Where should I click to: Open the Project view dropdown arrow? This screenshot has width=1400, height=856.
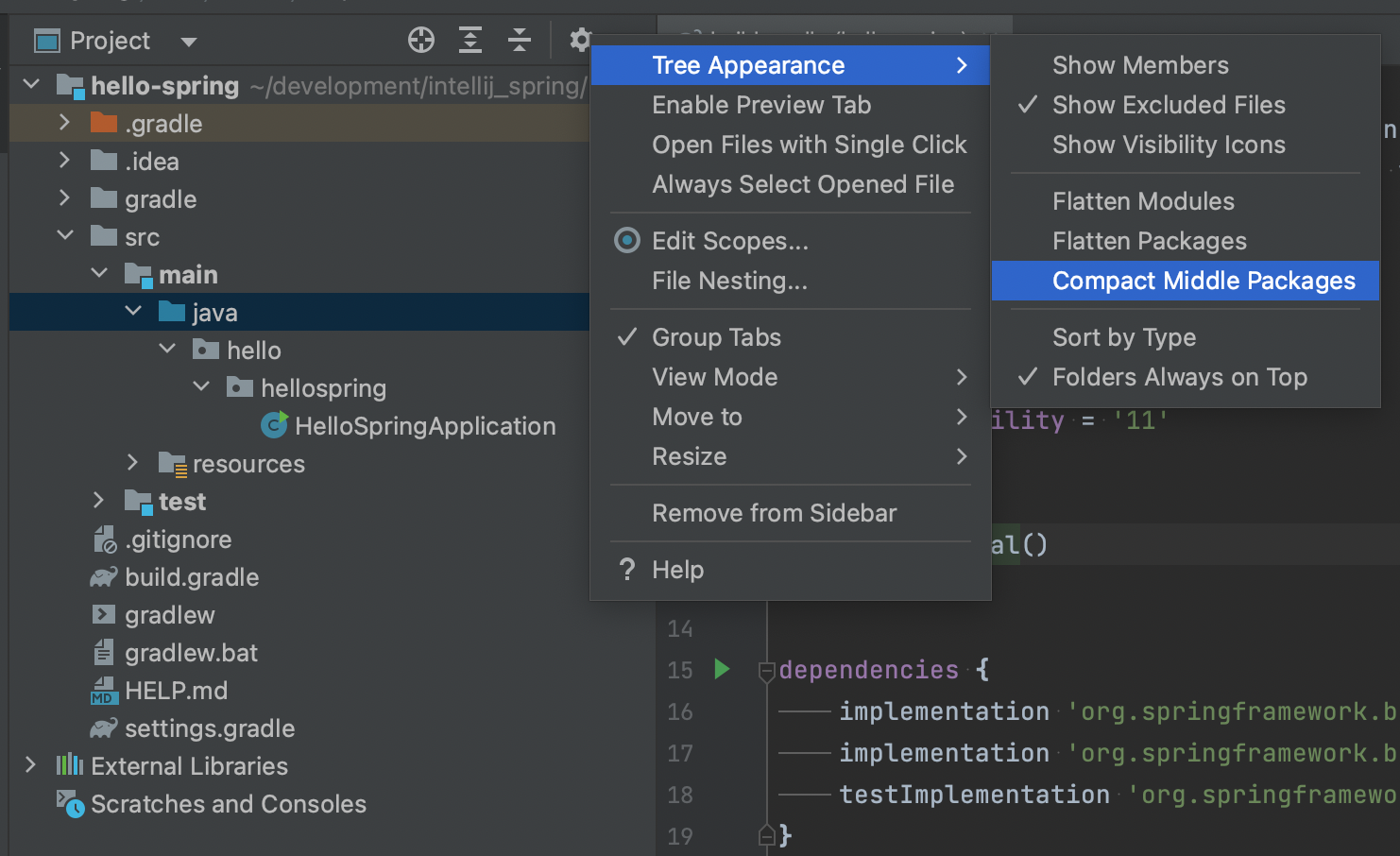189,42
